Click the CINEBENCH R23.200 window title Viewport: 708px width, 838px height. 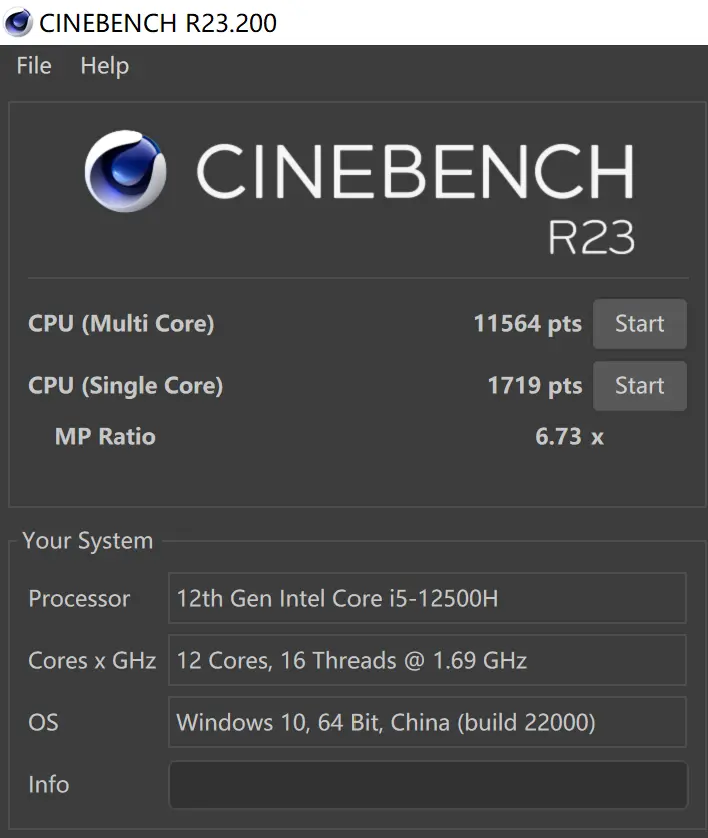point(158,22)
